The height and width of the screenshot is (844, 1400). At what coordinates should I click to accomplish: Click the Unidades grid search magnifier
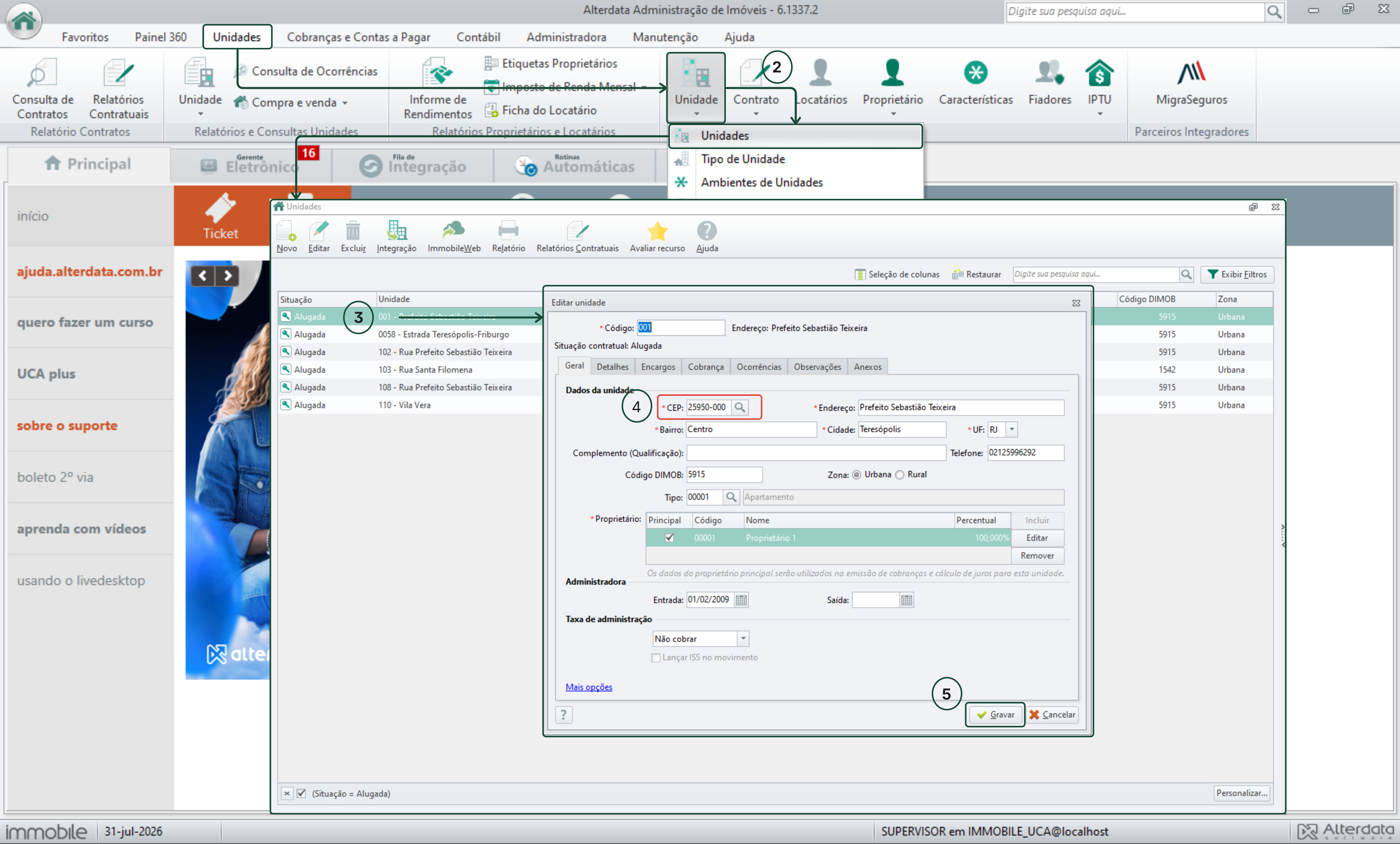(x=1186, y=275)
